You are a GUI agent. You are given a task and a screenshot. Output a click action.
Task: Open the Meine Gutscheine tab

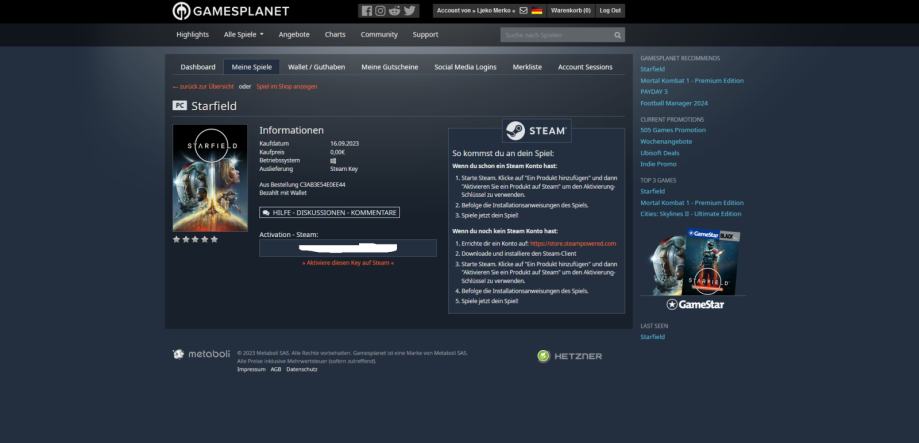pos(390,67)
